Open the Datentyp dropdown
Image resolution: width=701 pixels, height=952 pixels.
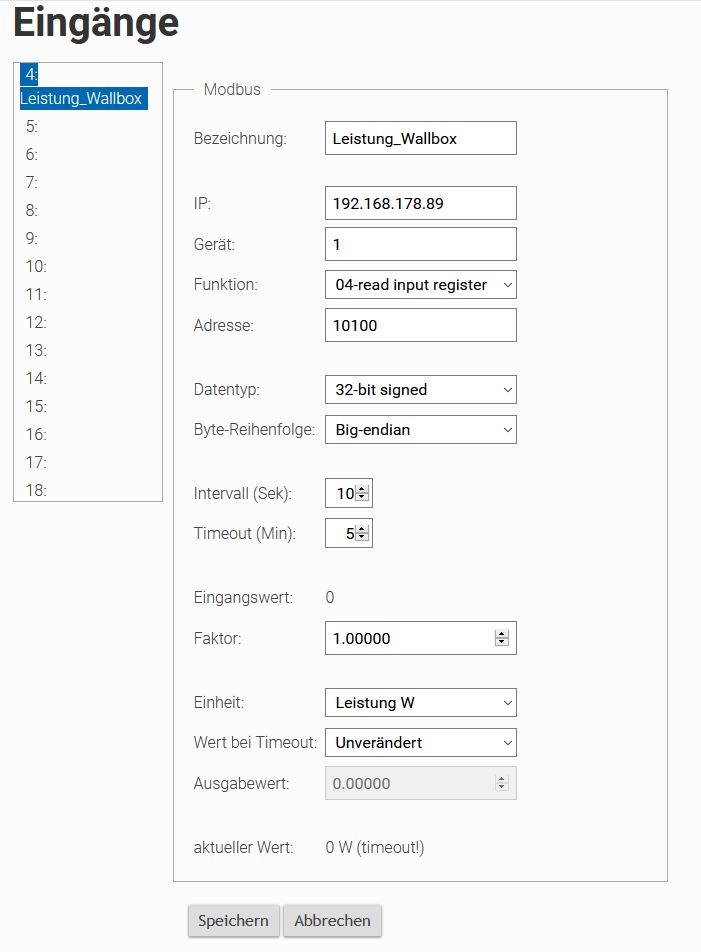pos(420,390)
